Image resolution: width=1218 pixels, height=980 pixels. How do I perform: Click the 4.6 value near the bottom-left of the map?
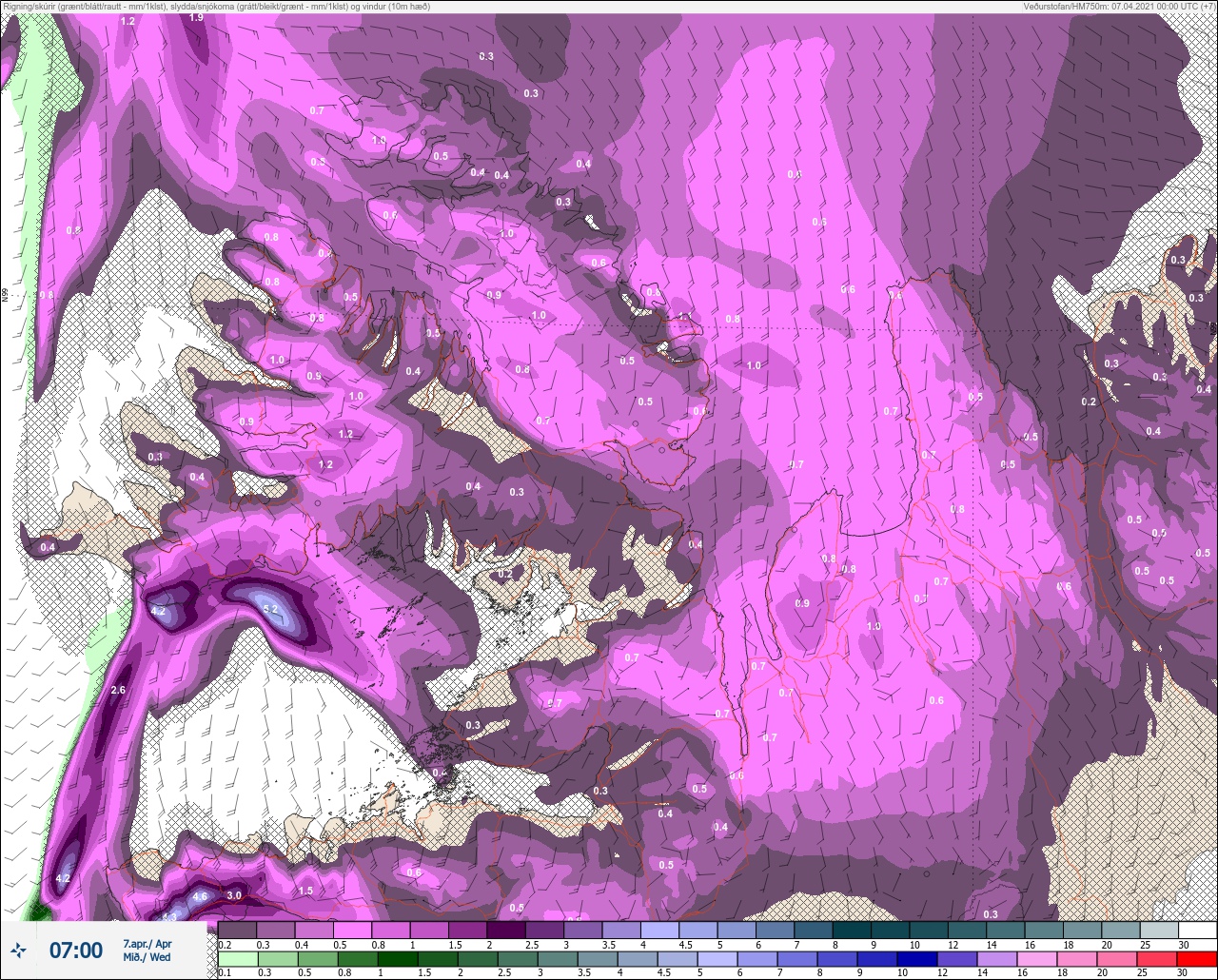[200, 896]
